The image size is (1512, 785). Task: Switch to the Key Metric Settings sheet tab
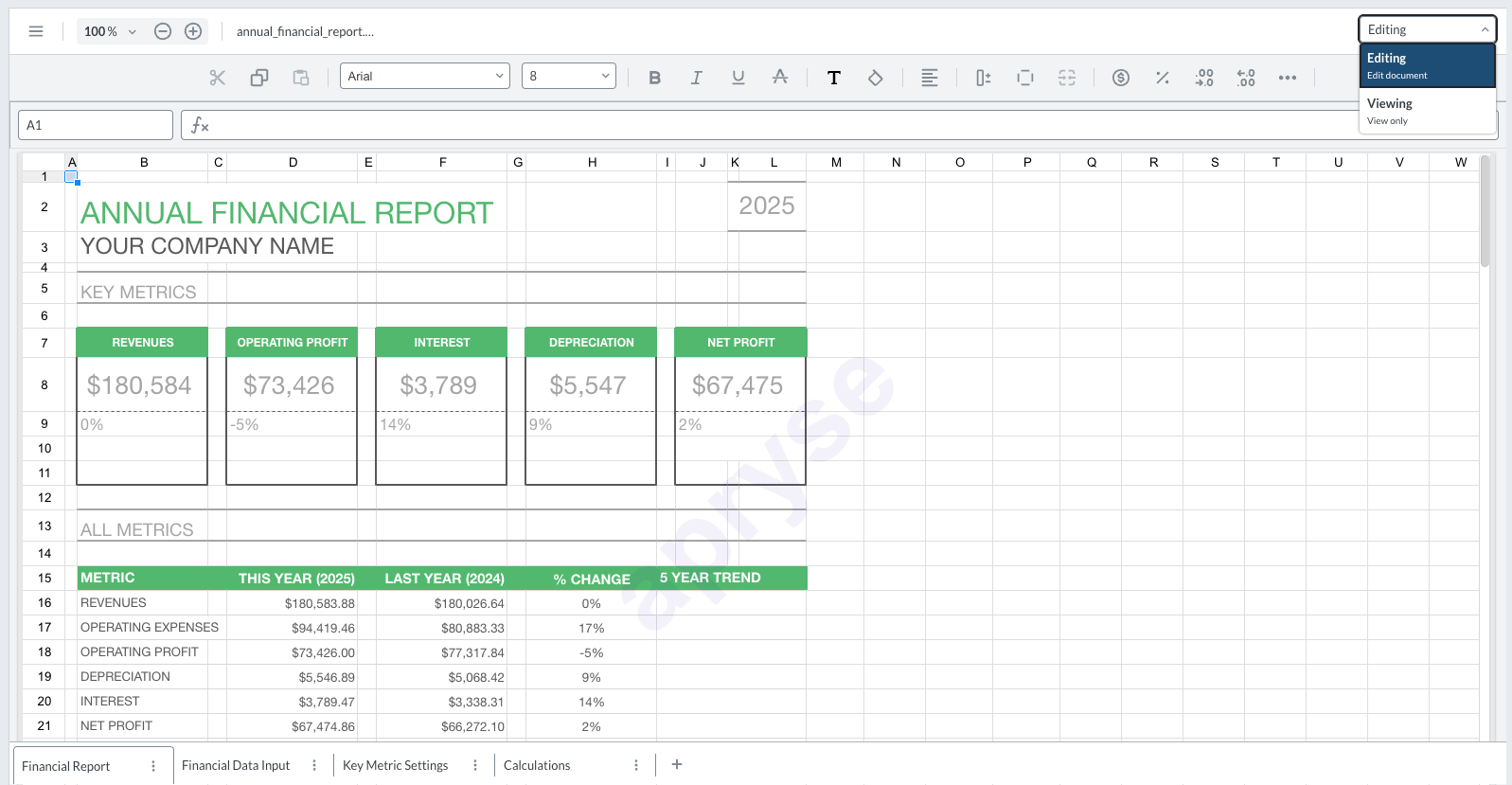click(396, 765)
